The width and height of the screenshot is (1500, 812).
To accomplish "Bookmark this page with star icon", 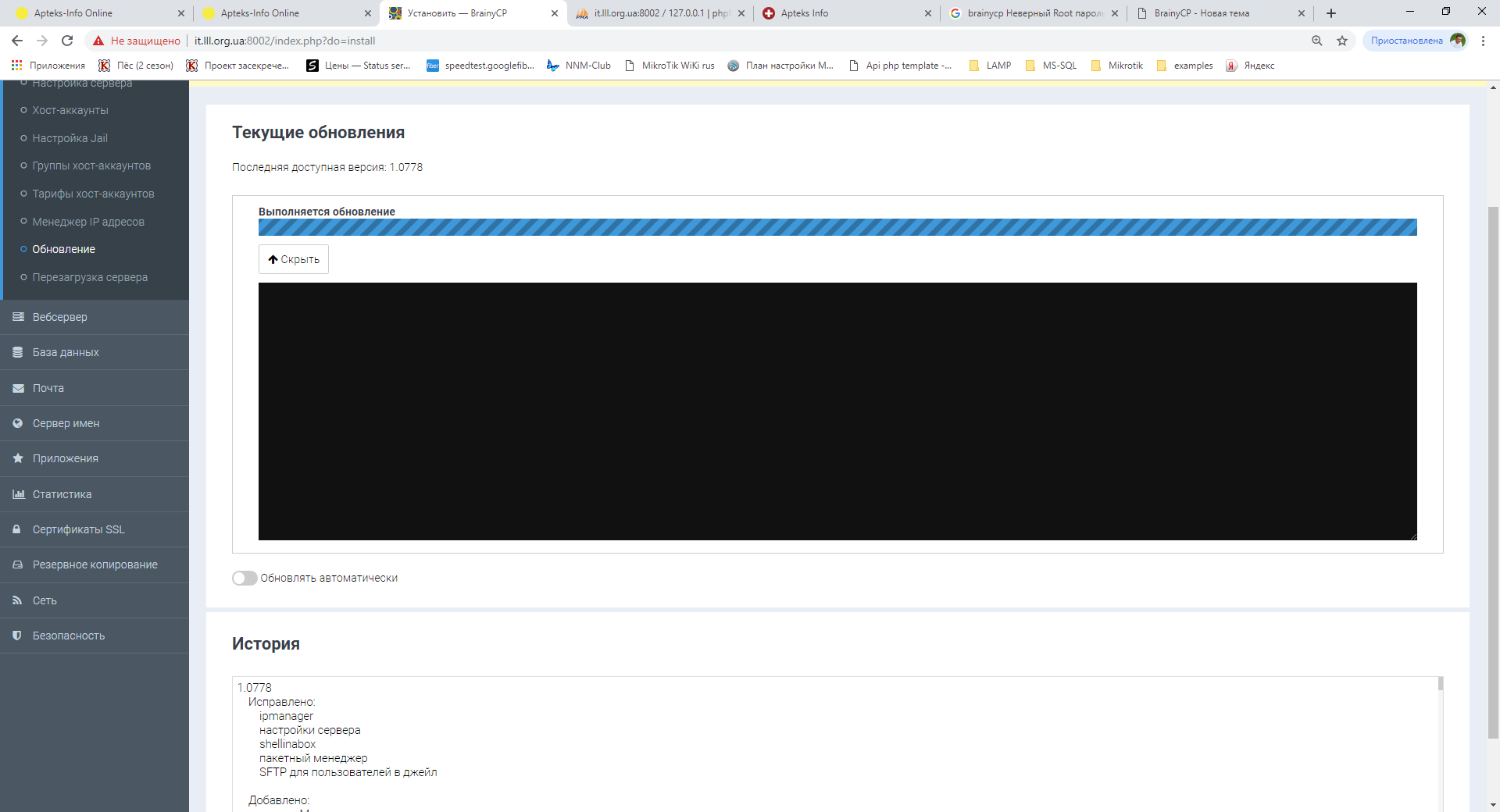I will coord(1342,41).
